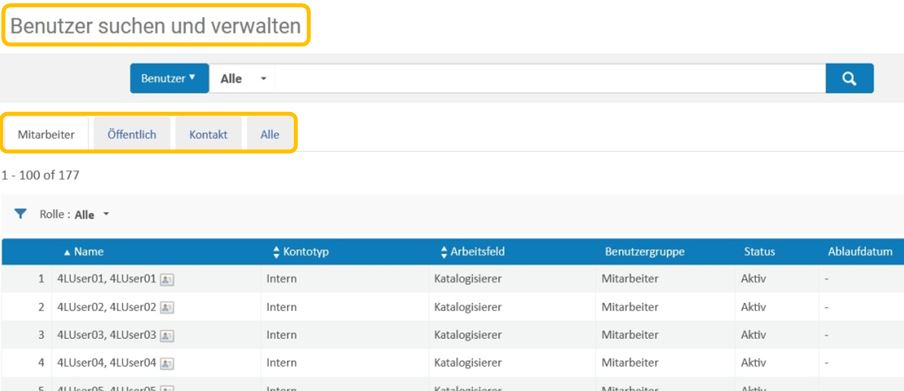Select the Mitarbeiter tab

pos(46,134)
